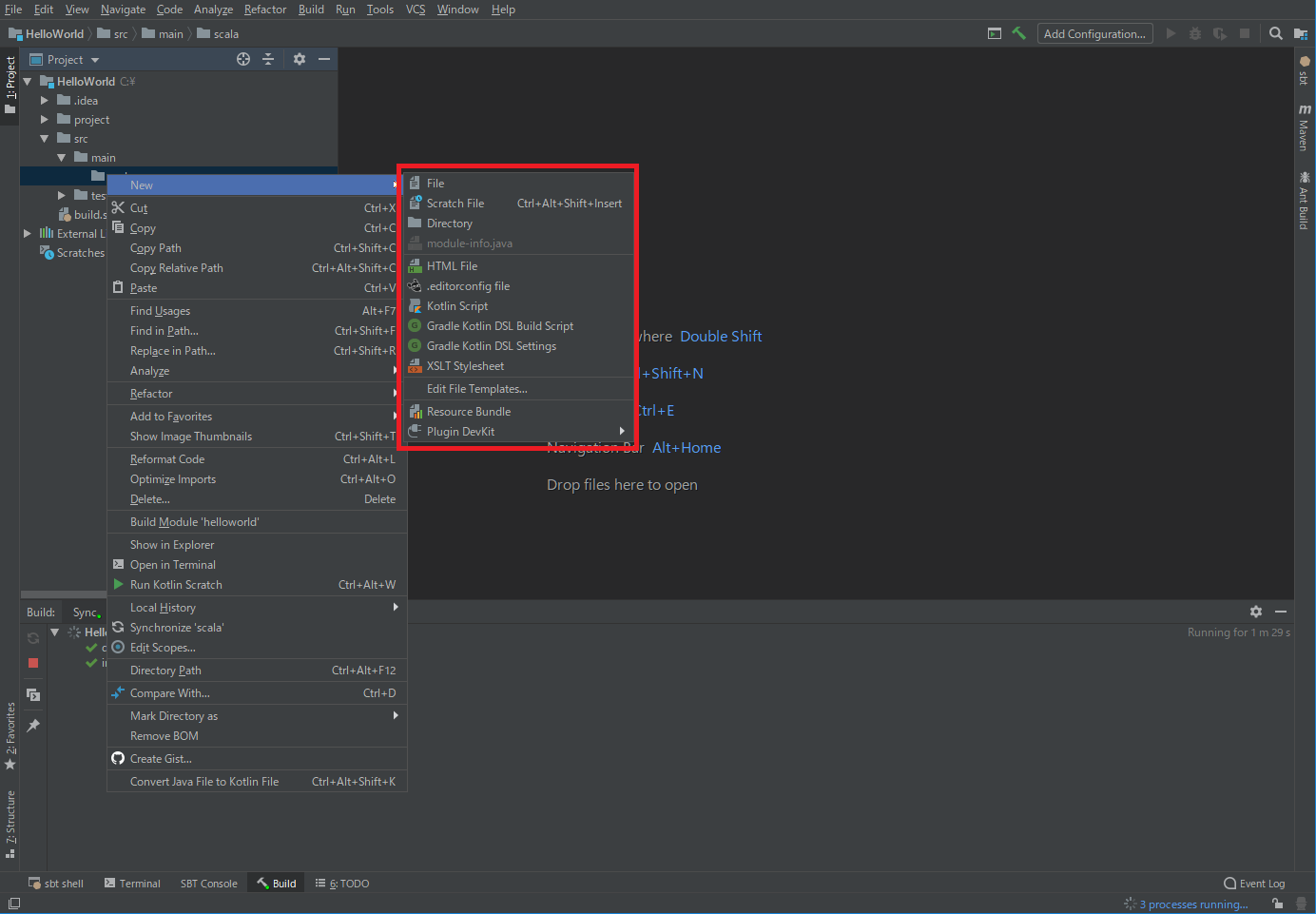The width and height of the screenshot is (1316, 914).
Task: Open the File menu
Action: [x=13, y=10]
